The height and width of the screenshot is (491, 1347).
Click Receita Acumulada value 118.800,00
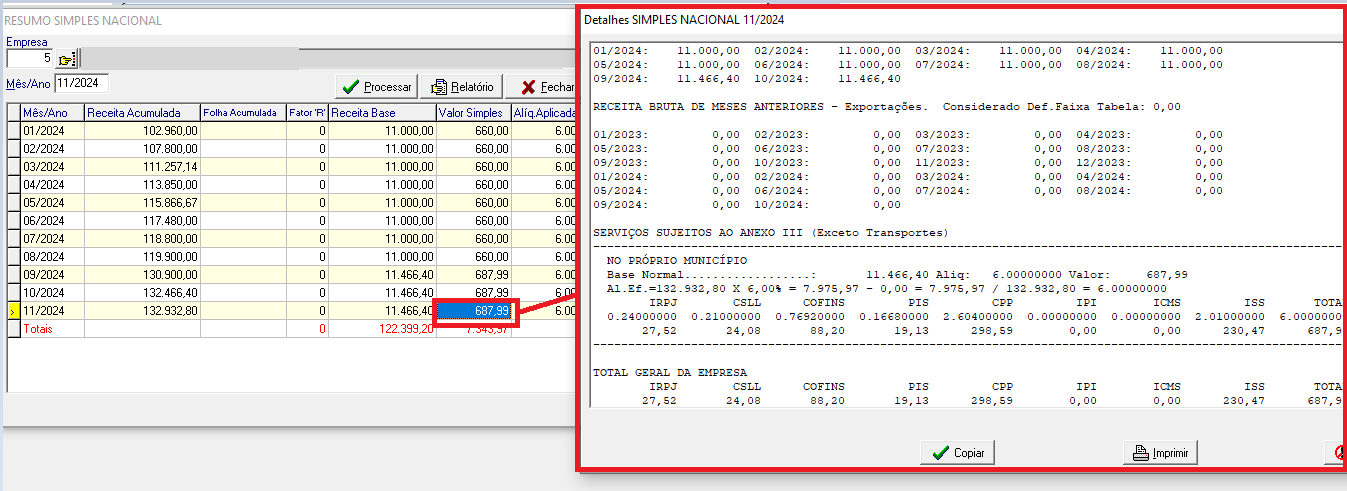click(170, 238)
